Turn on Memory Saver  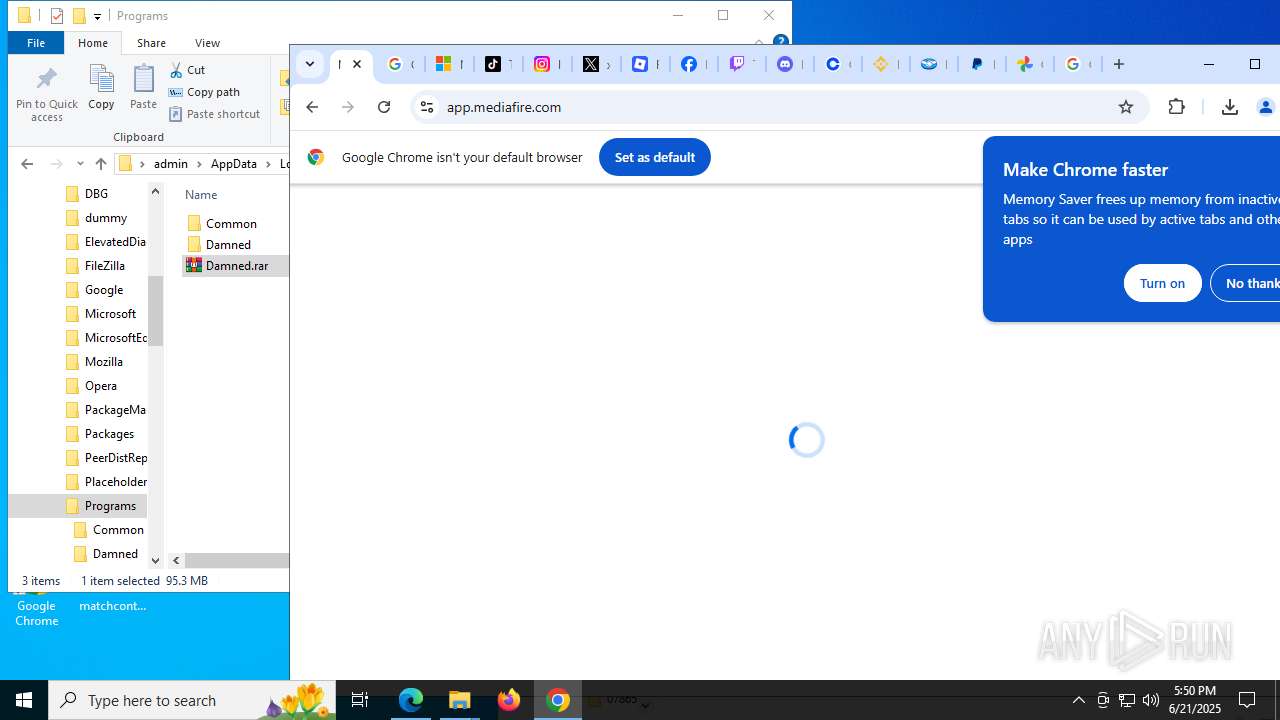(1162, 283)
